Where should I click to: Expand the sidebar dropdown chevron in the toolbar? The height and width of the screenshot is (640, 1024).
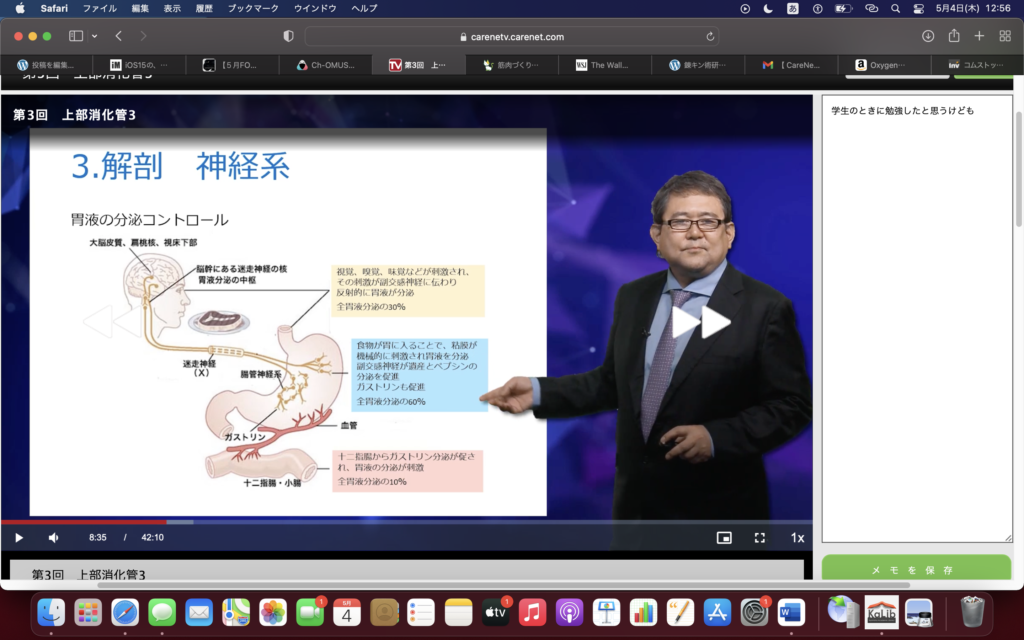click(95, 36)
